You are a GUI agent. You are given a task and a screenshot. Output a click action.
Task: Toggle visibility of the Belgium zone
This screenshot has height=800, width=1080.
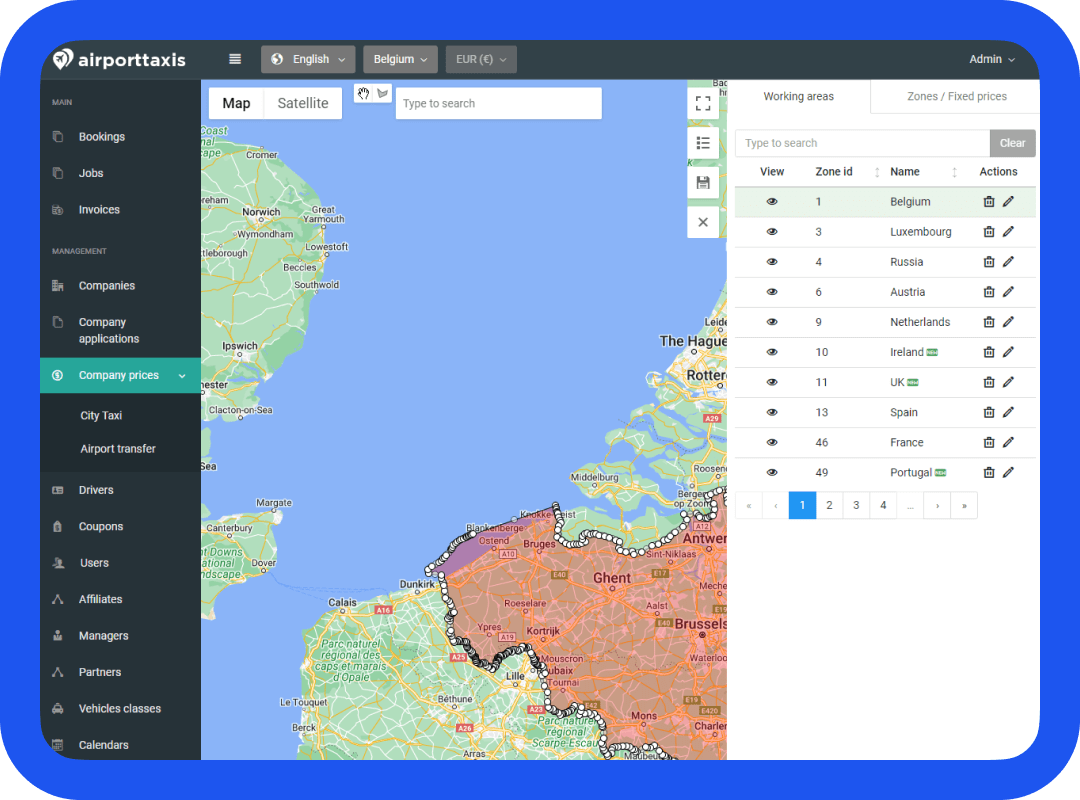click(772, 202)
